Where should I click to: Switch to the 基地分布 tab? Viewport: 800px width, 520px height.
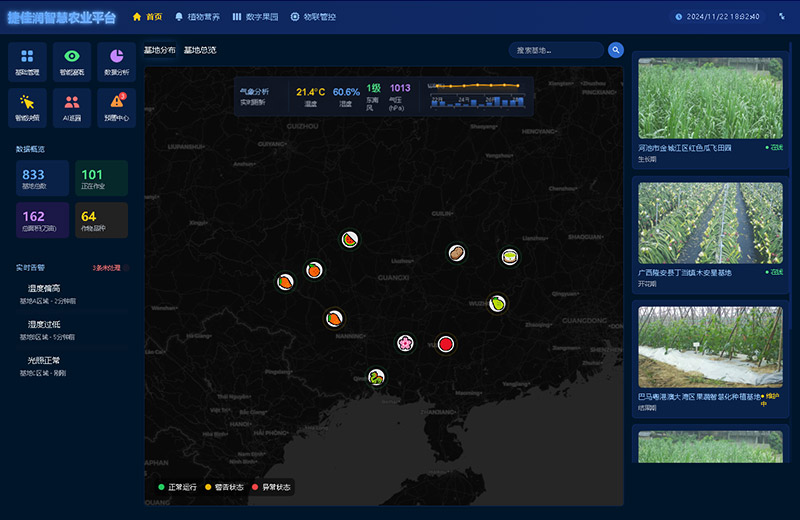pyautogui.click(x=159, y=50)
